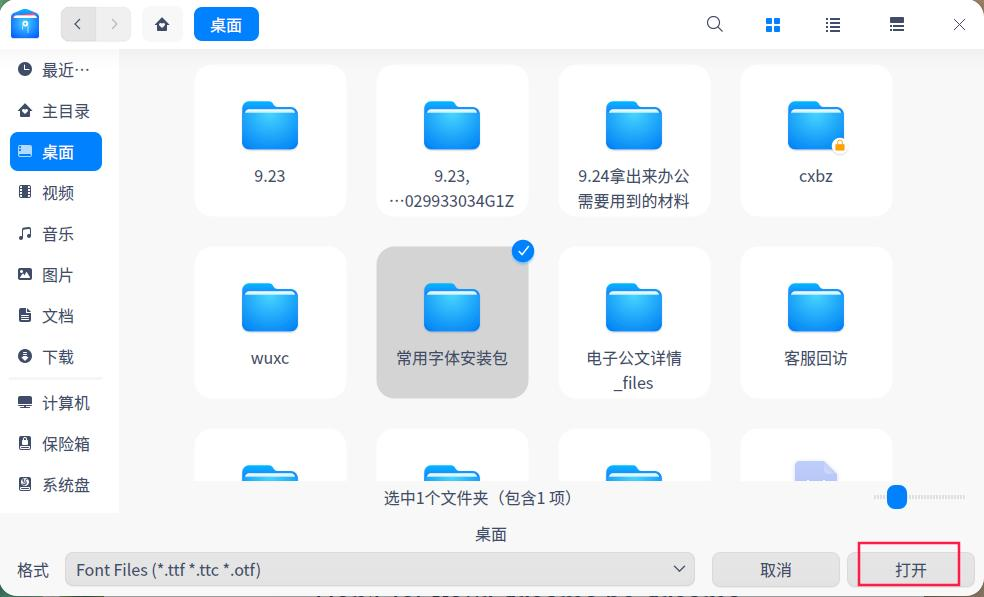Click the 桌面 breadcrumb in address bar
The image size is (984, 597).
[226, 24]
